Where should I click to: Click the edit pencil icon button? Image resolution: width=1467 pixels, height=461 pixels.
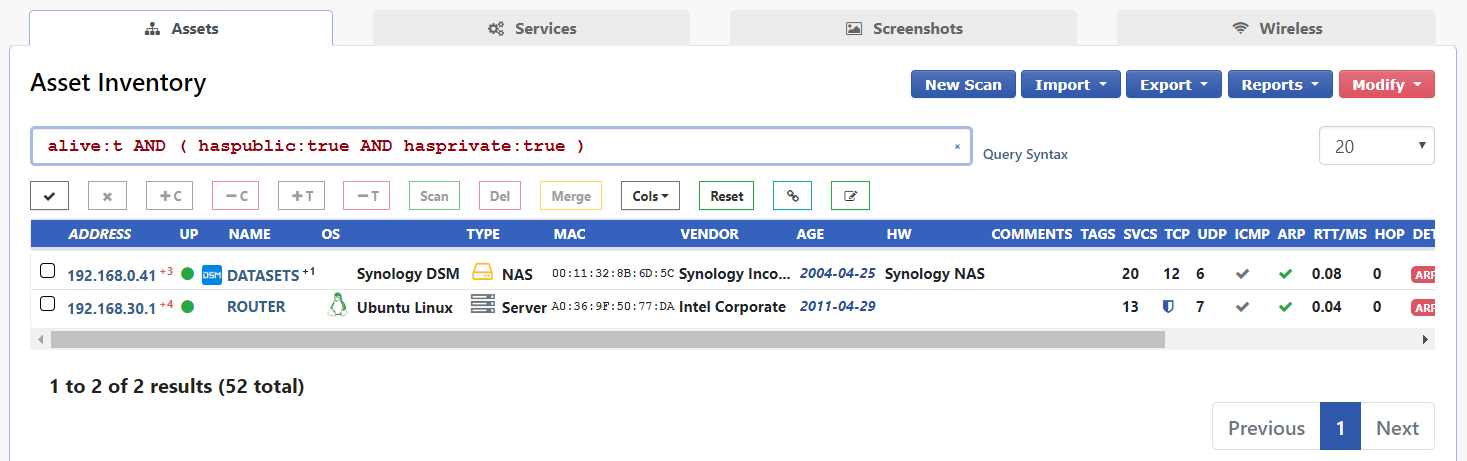tap(850, 196)
